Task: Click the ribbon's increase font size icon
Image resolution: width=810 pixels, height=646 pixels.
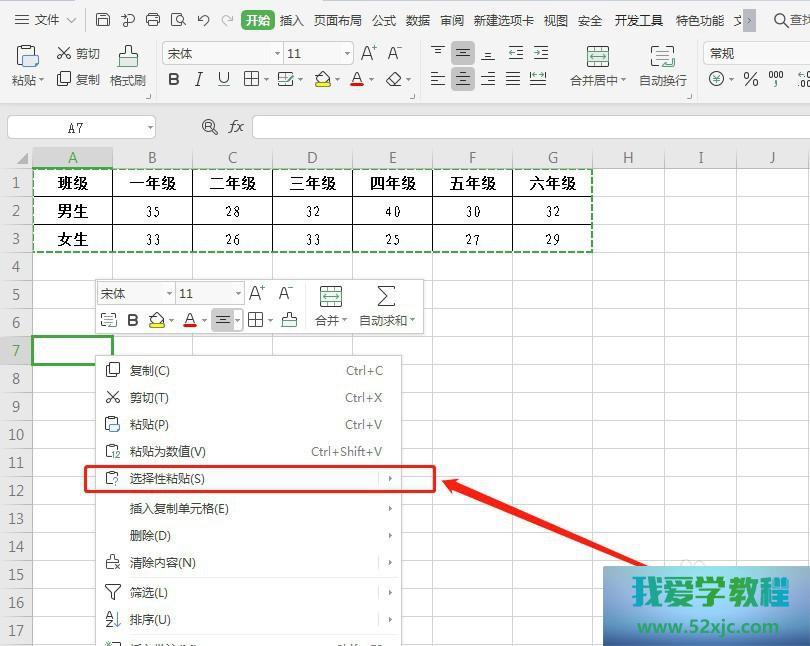Action: coord(369,53)
